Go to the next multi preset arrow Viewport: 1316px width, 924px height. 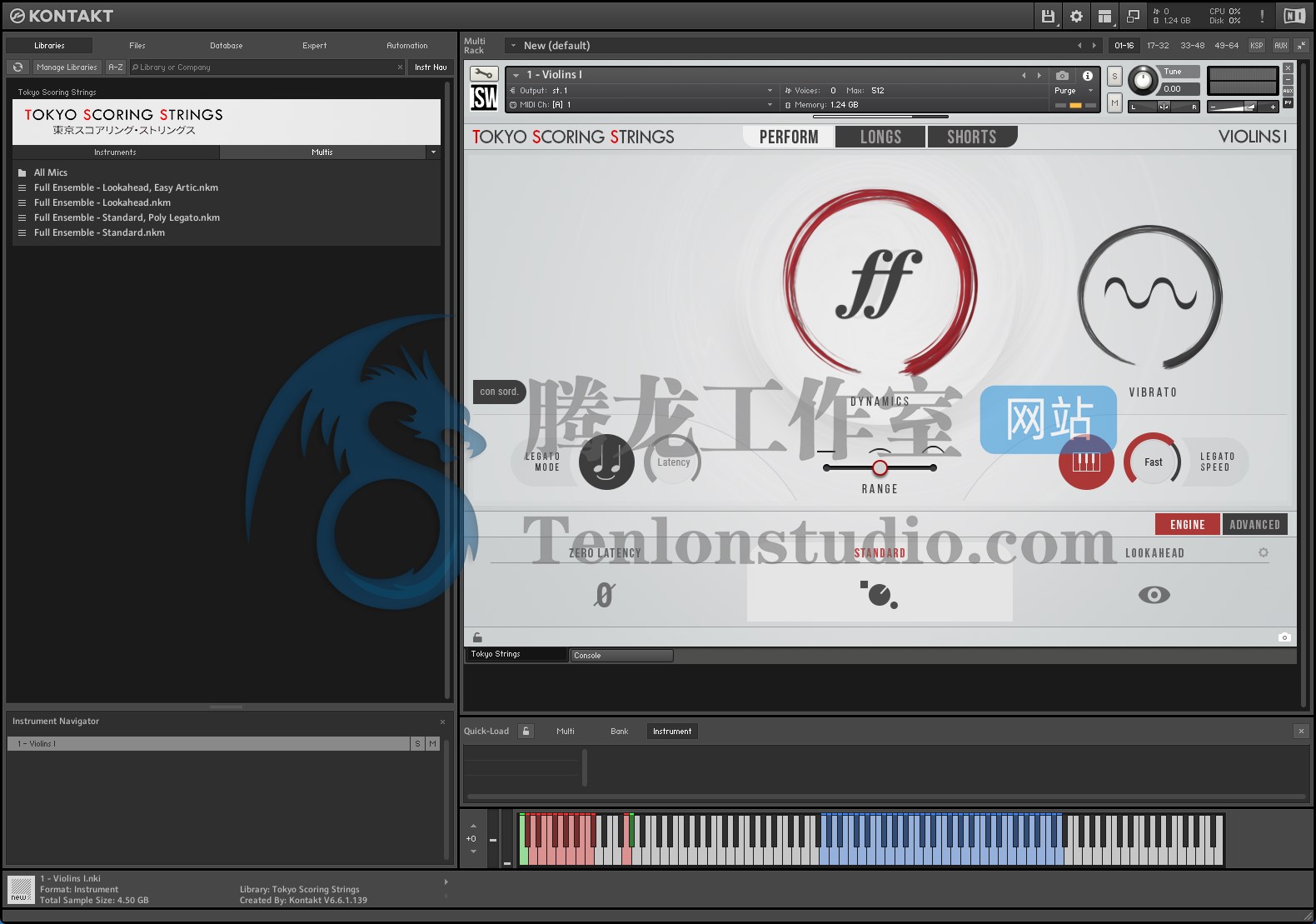click(x=1094, y=46)
